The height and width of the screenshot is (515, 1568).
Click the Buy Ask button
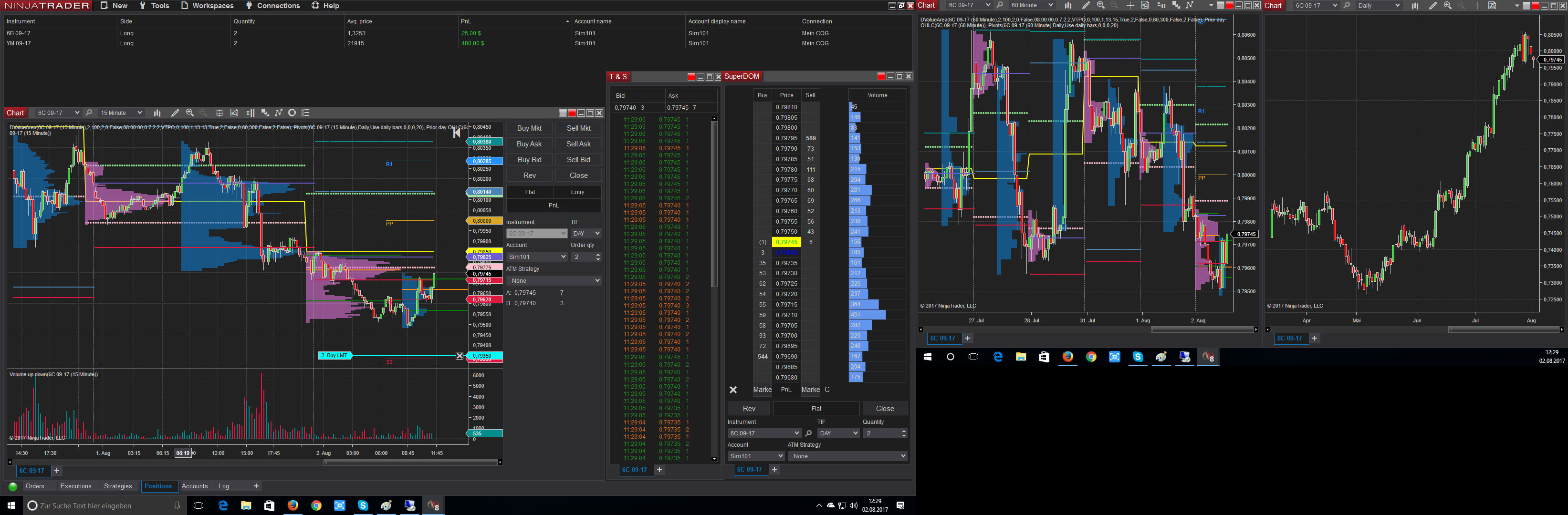529,144
